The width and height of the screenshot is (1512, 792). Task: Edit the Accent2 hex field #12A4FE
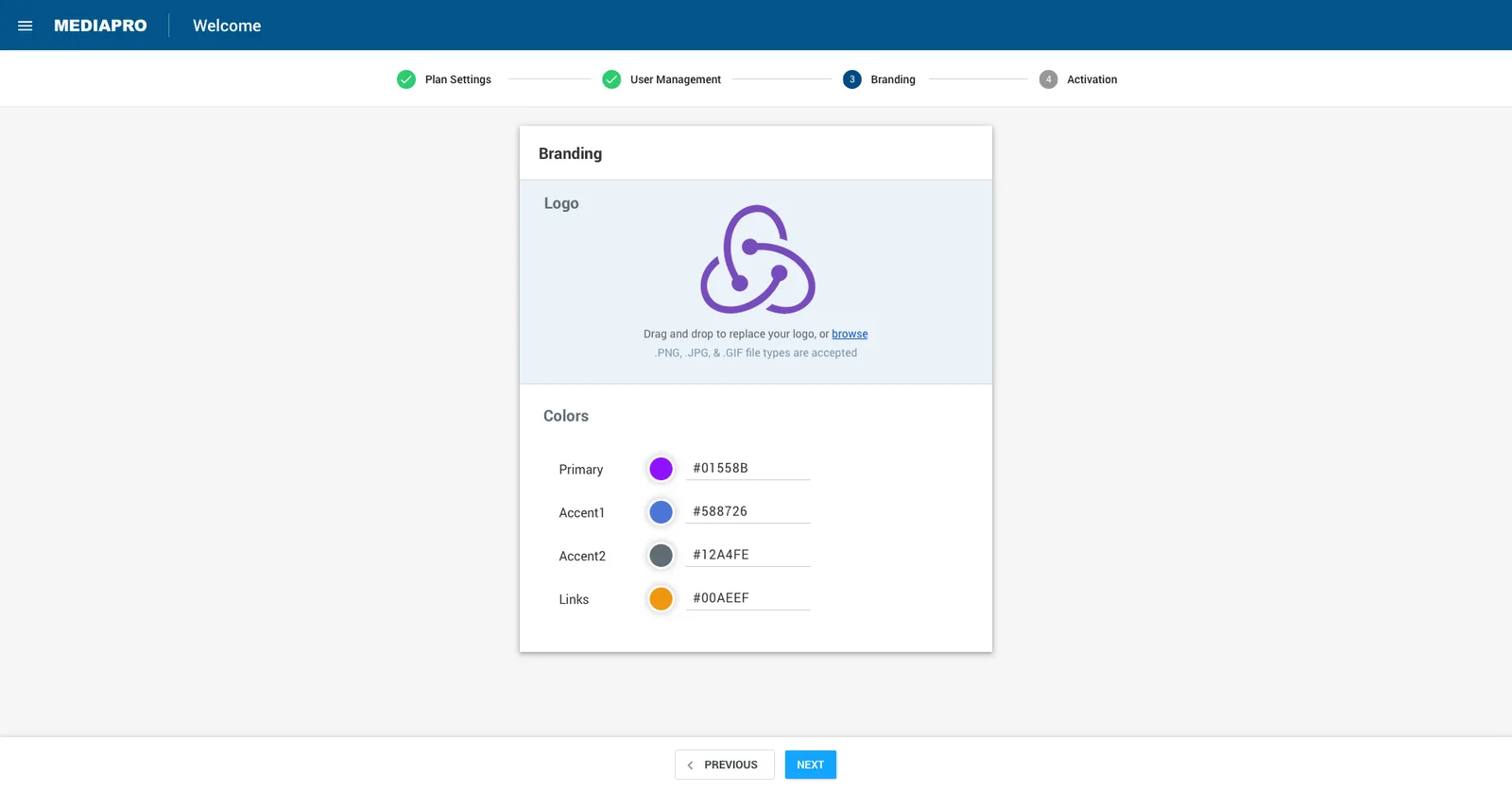(x=747, y=555)
